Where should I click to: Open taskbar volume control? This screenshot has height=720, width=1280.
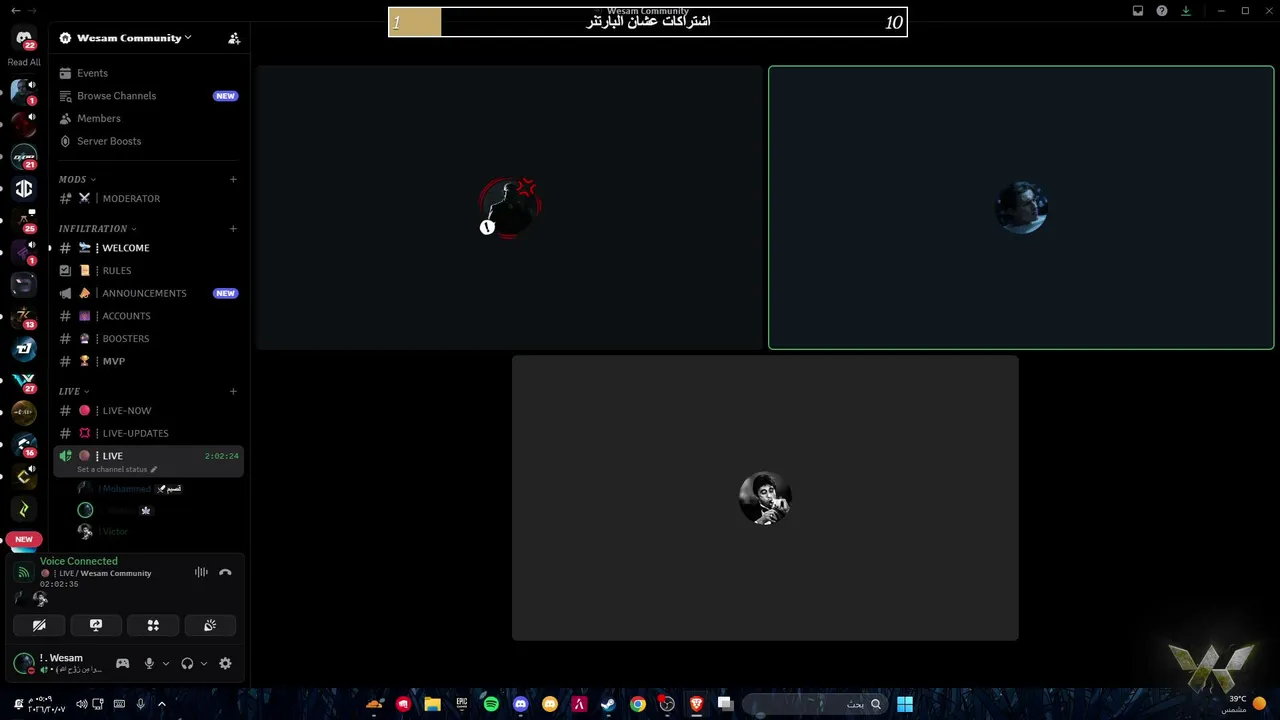tap(82, 704)
